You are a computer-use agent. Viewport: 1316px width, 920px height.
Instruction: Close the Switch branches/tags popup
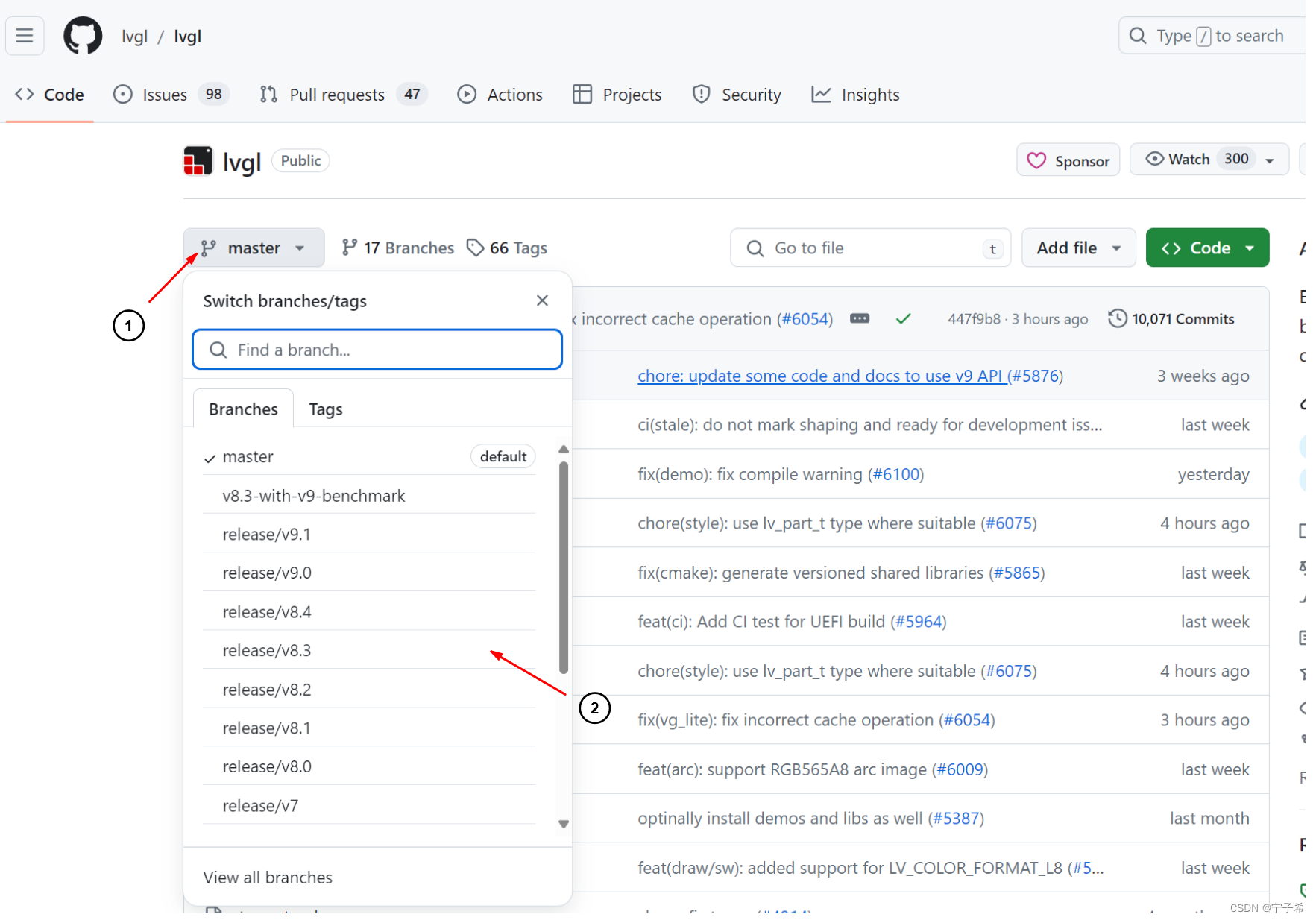click(x=542, y=300)
